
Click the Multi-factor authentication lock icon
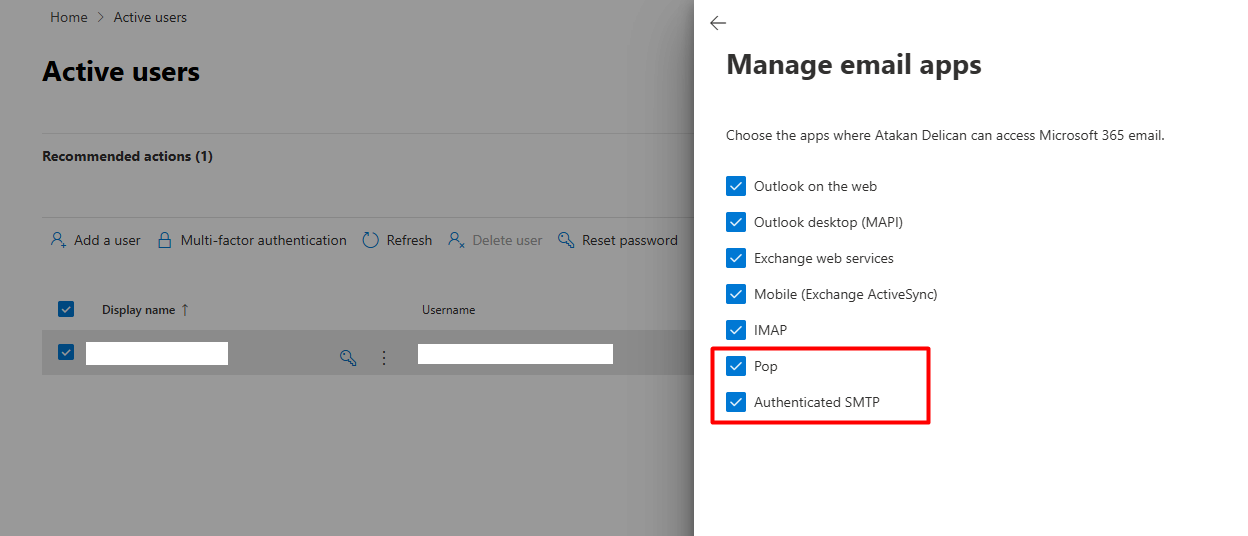165,240
